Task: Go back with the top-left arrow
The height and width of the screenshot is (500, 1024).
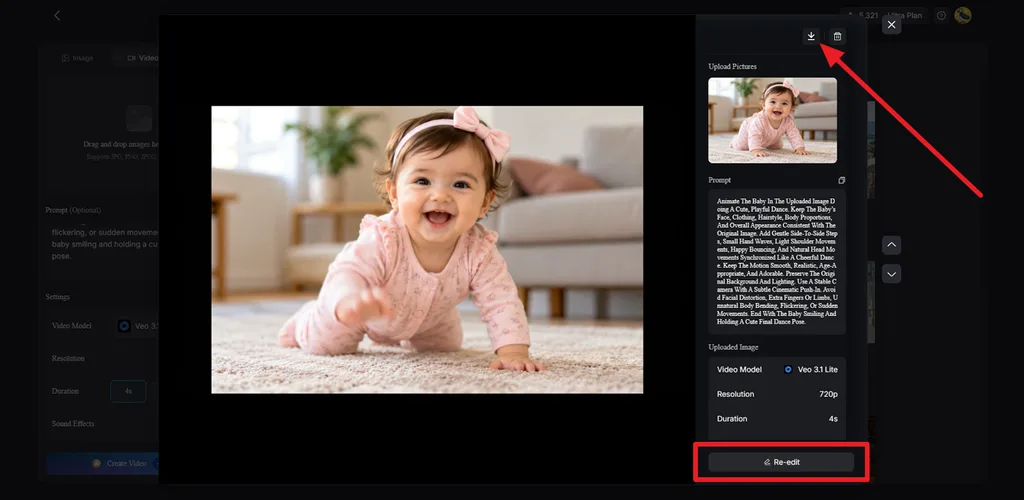Action: (x=57, y=15)
